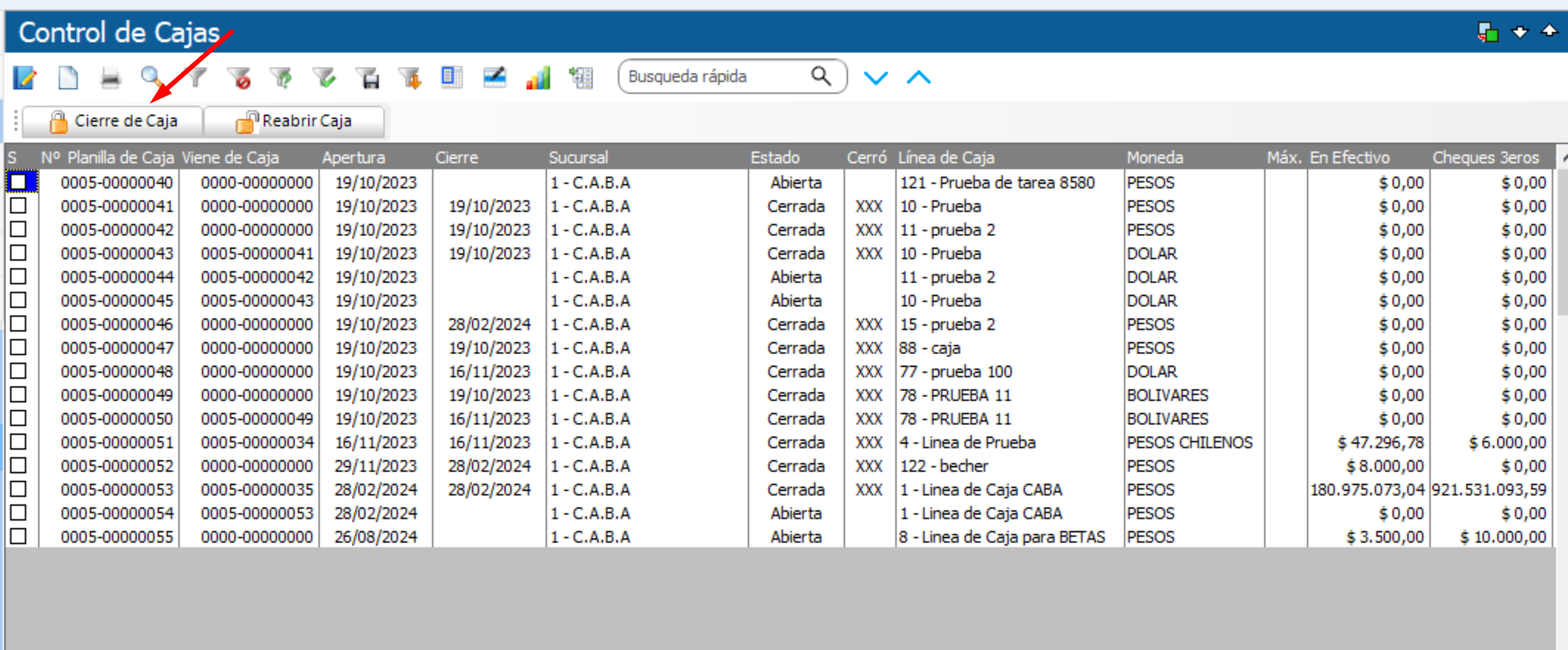Click the save filter floppy icon
This screenshot has height=650, width=1568.
coord(368,78)
